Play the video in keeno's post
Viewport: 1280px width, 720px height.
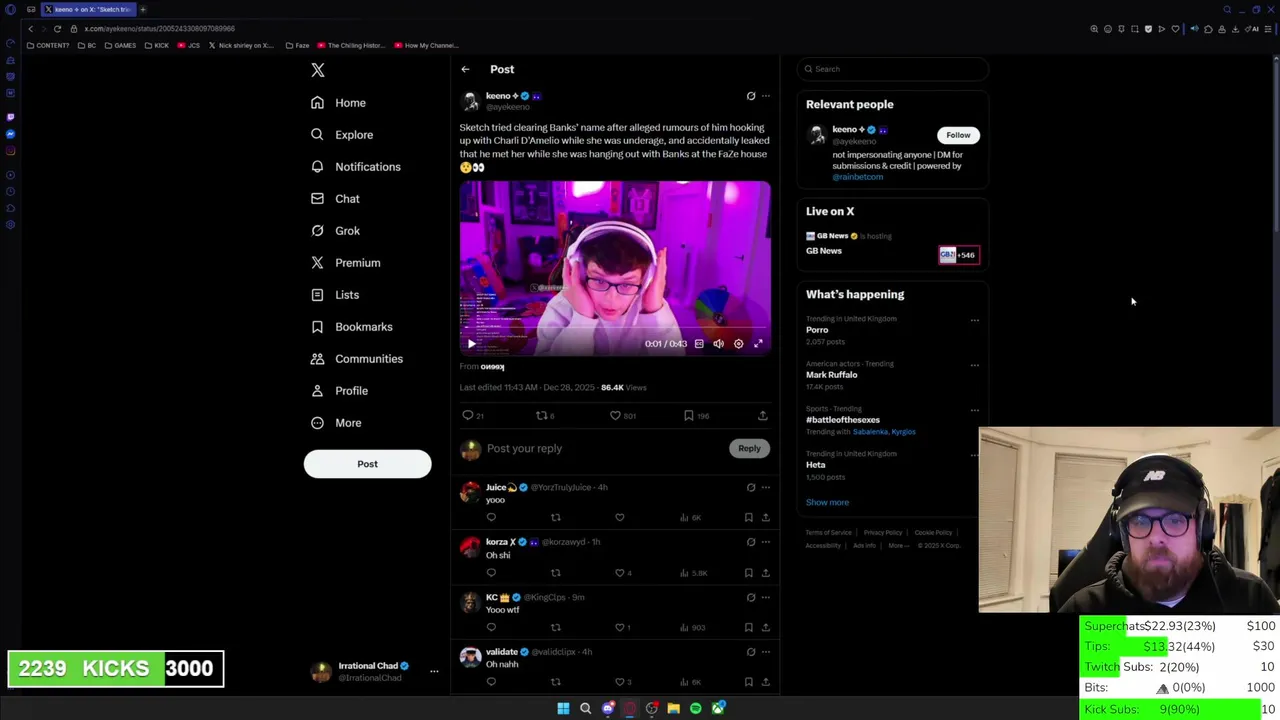click(472, 344)
